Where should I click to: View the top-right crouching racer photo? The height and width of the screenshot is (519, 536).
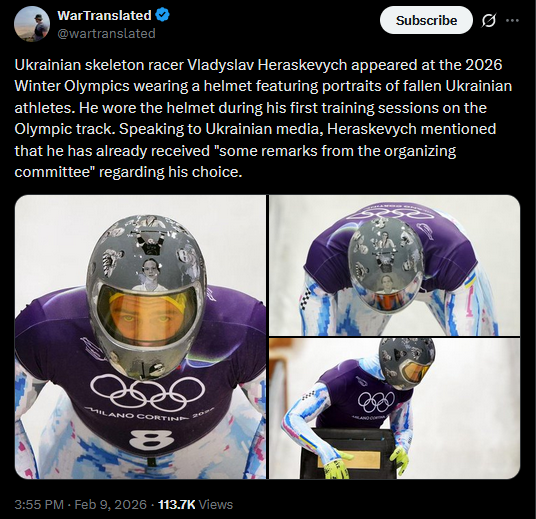point(394,265)
